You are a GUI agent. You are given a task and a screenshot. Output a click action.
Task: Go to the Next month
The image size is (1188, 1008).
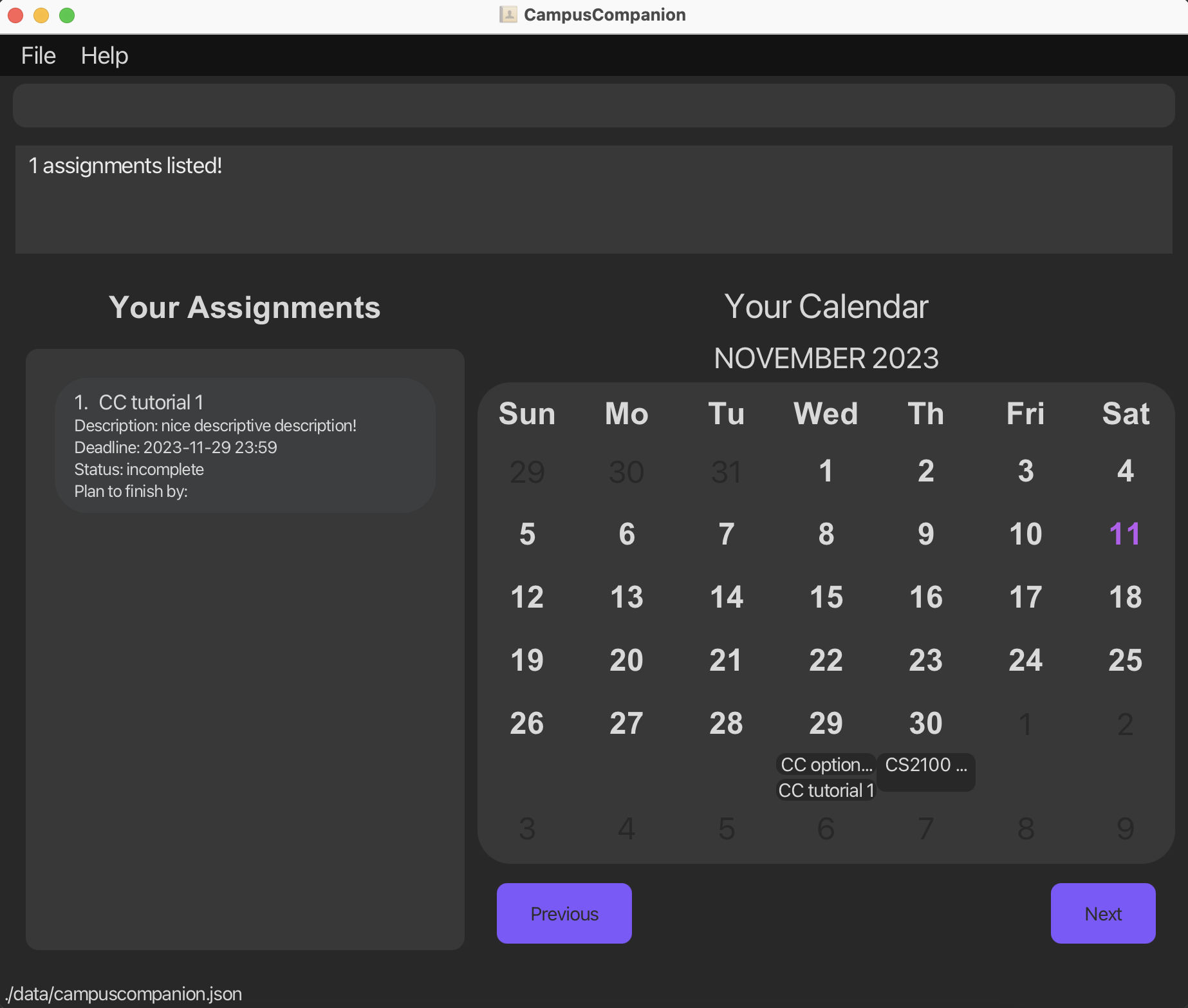(1103, 913)
